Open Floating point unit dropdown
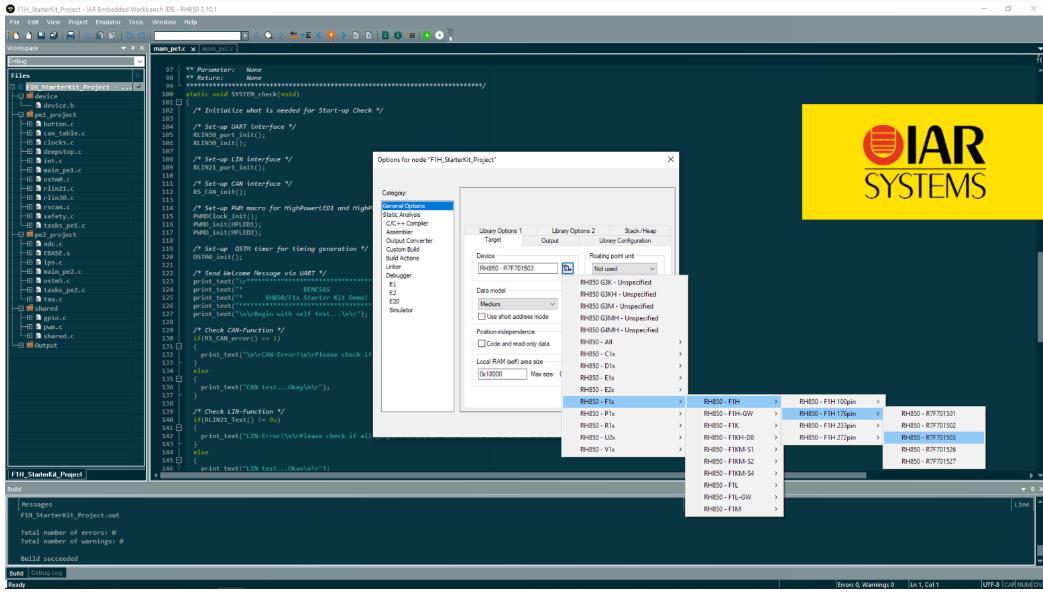1043x596 pixels. pos(624,268)
